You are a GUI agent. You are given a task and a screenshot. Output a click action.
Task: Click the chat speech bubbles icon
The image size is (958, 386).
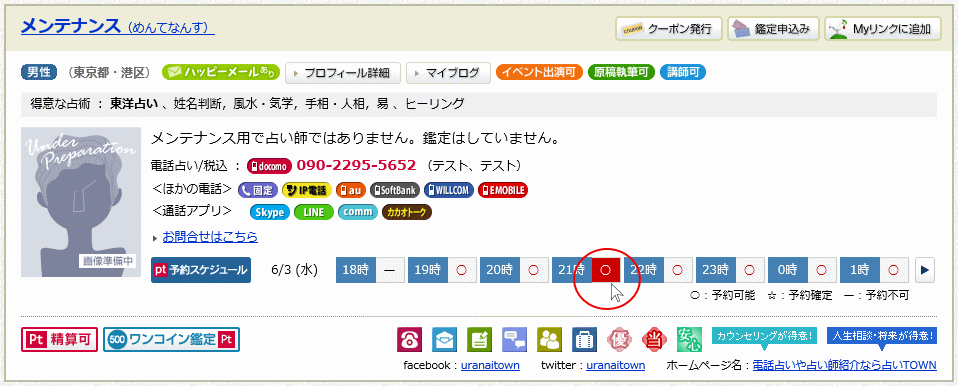[514, 340]
